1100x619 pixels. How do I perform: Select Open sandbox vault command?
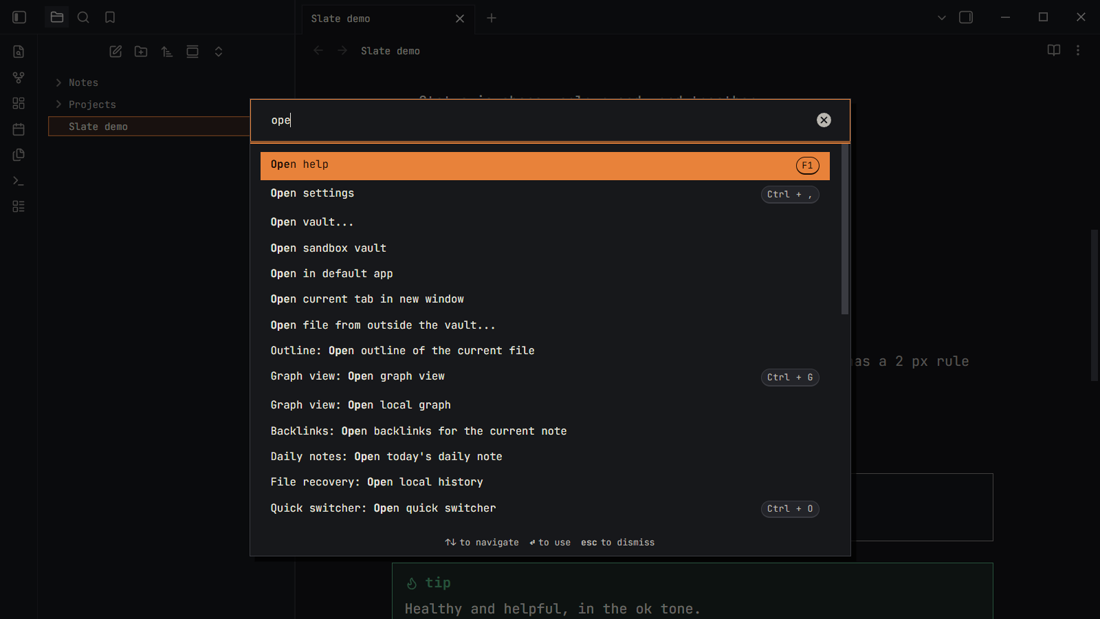(x=544, y=248)
